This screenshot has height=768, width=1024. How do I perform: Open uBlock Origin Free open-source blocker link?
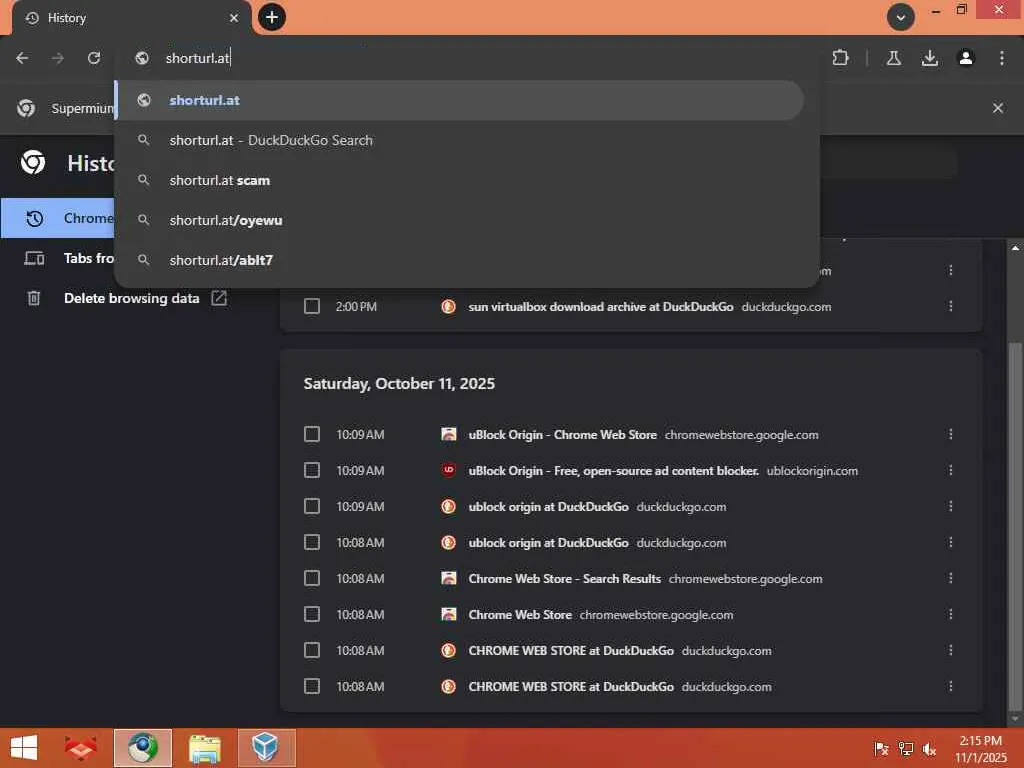coord(613,470)
